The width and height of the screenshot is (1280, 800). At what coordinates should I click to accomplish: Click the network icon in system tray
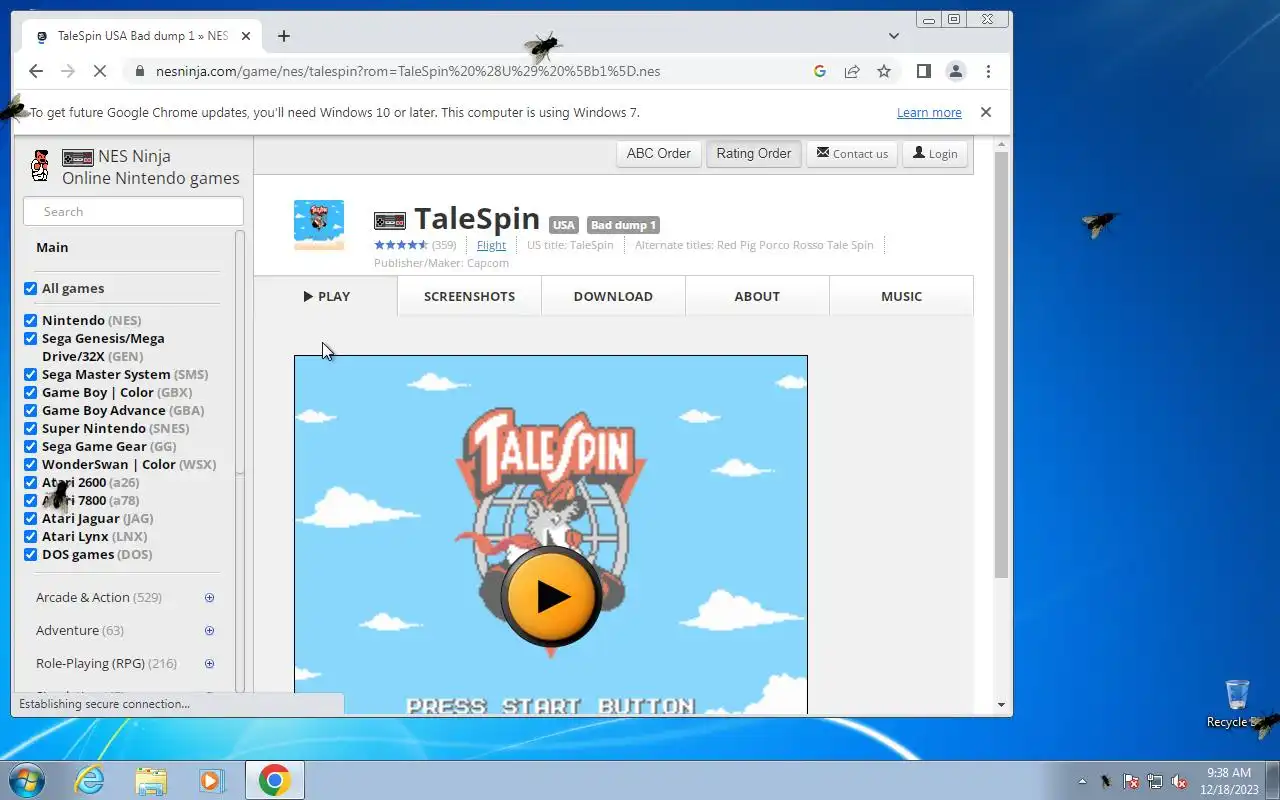coord(1155,781)
